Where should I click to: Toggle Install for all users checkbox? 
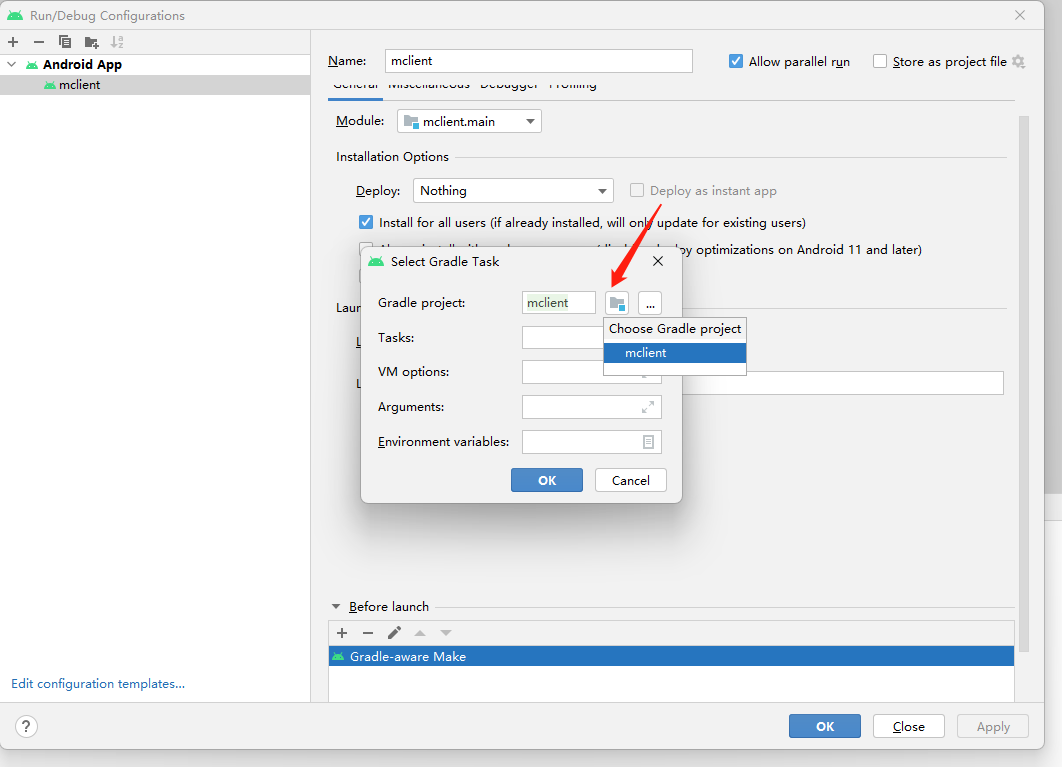(366, 222)
